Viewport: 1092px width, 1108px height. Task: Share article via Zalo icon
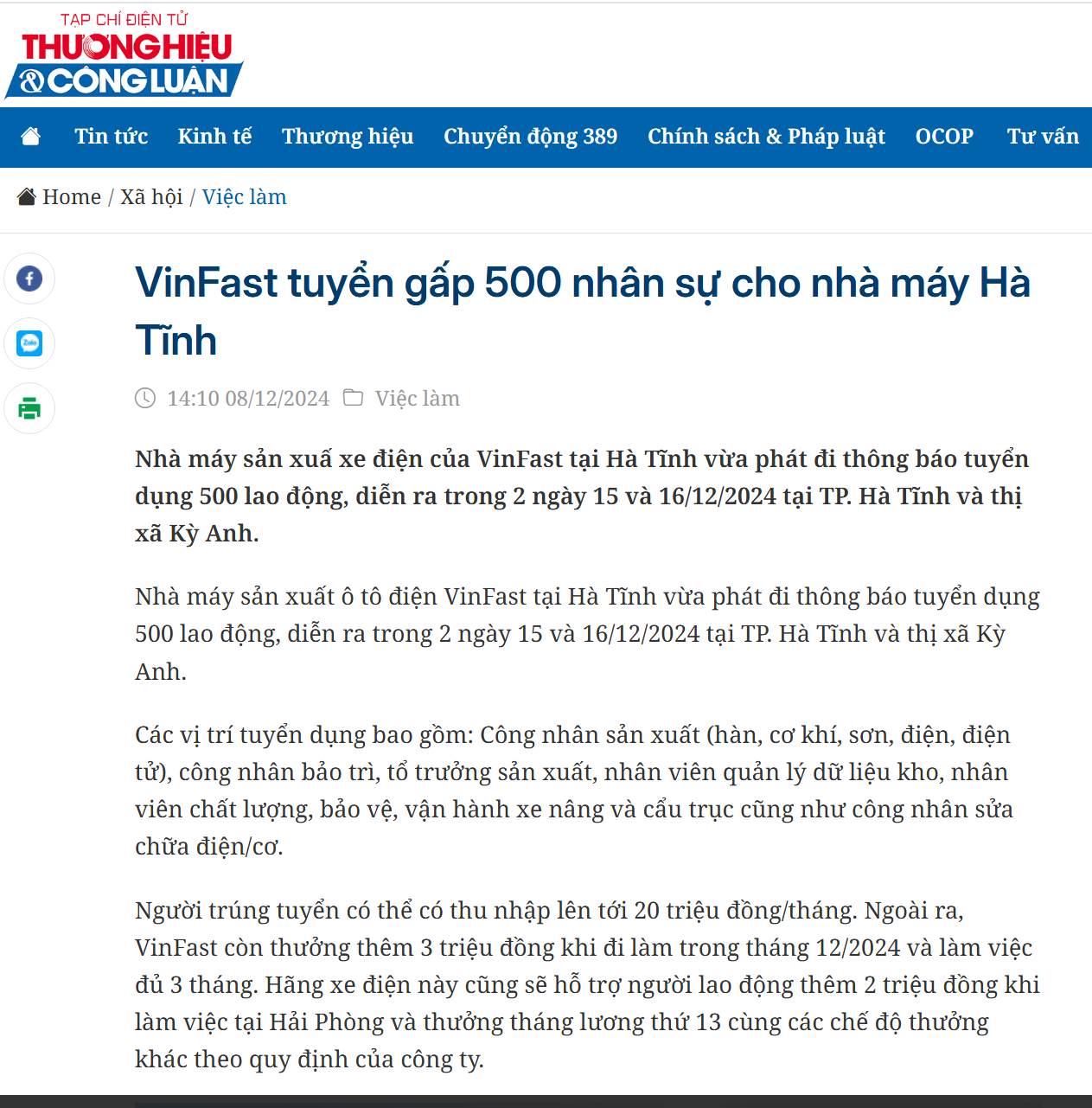[29, 343]
